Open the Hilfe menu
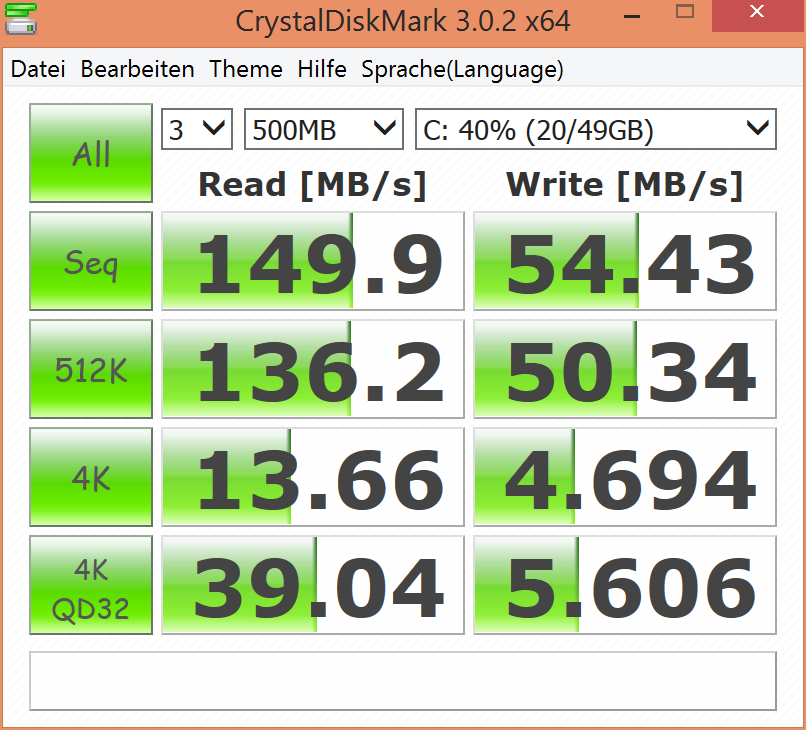This screenshot has width=806, height=730. 322,69
